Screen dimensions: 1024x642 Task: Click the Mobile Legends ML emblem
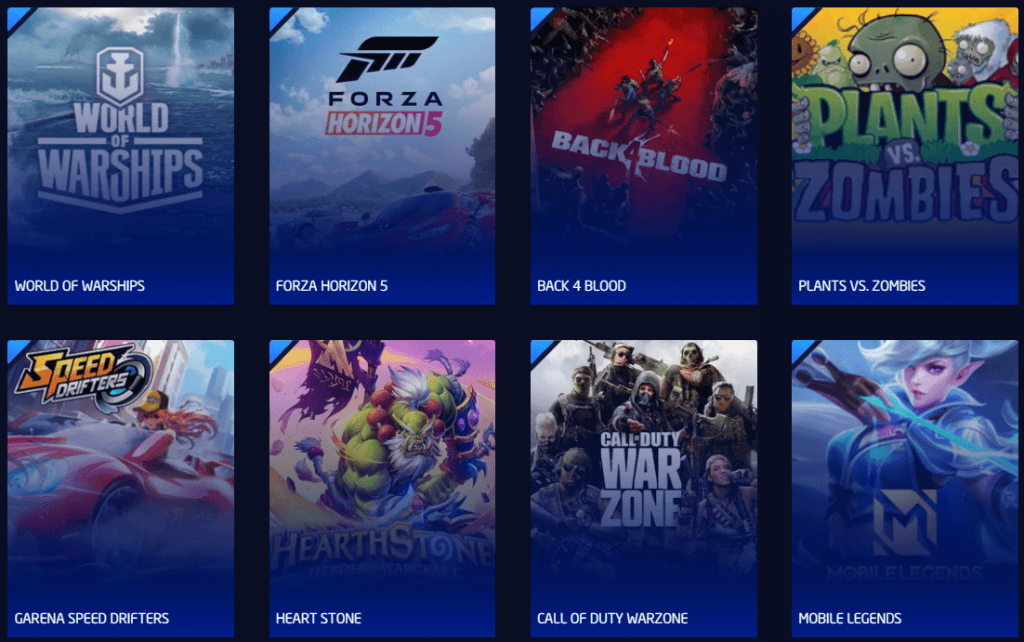point(905,523)
